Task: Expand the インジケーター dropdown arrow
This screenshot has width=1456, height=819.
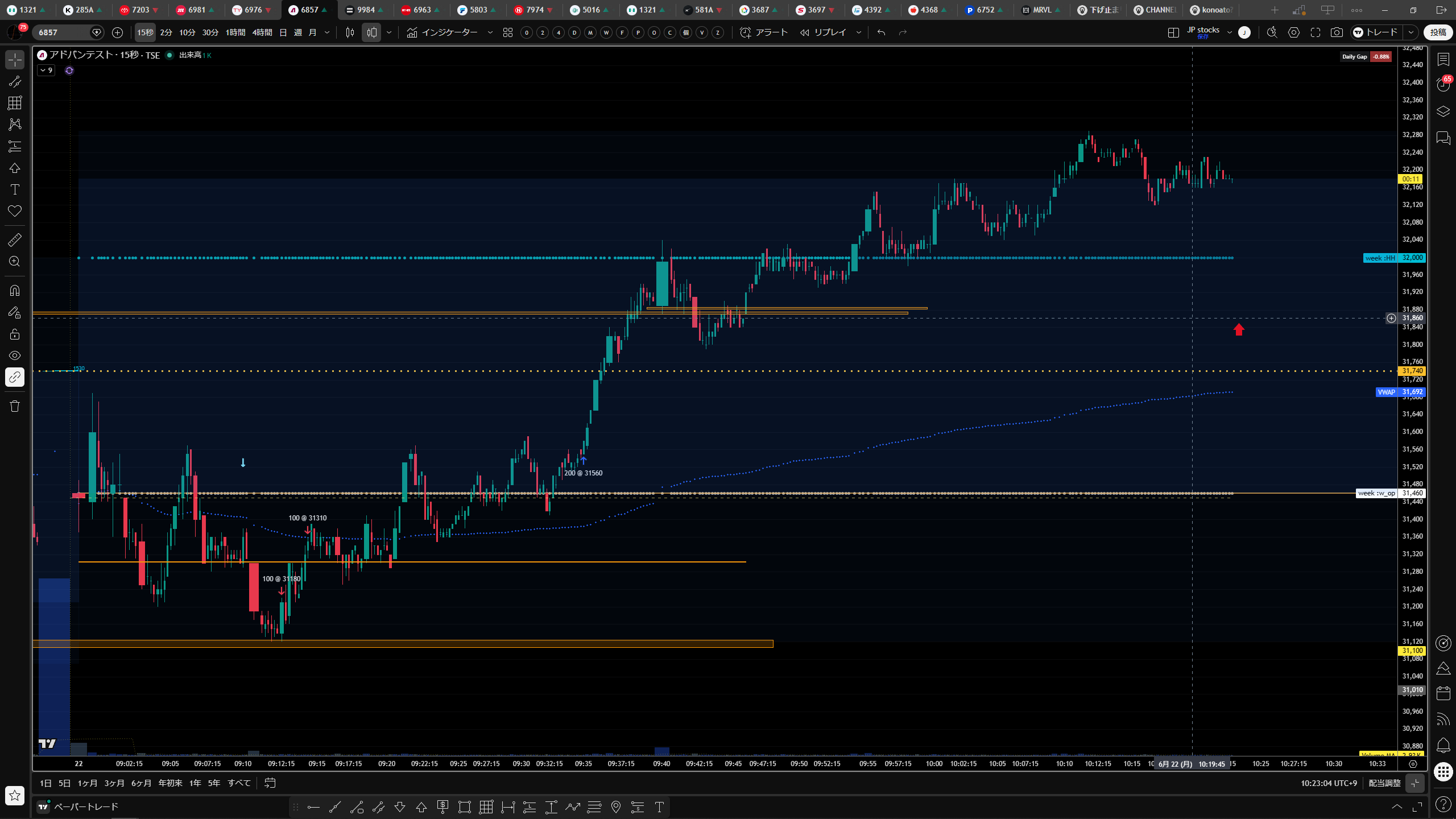Action: pos(490,32)
